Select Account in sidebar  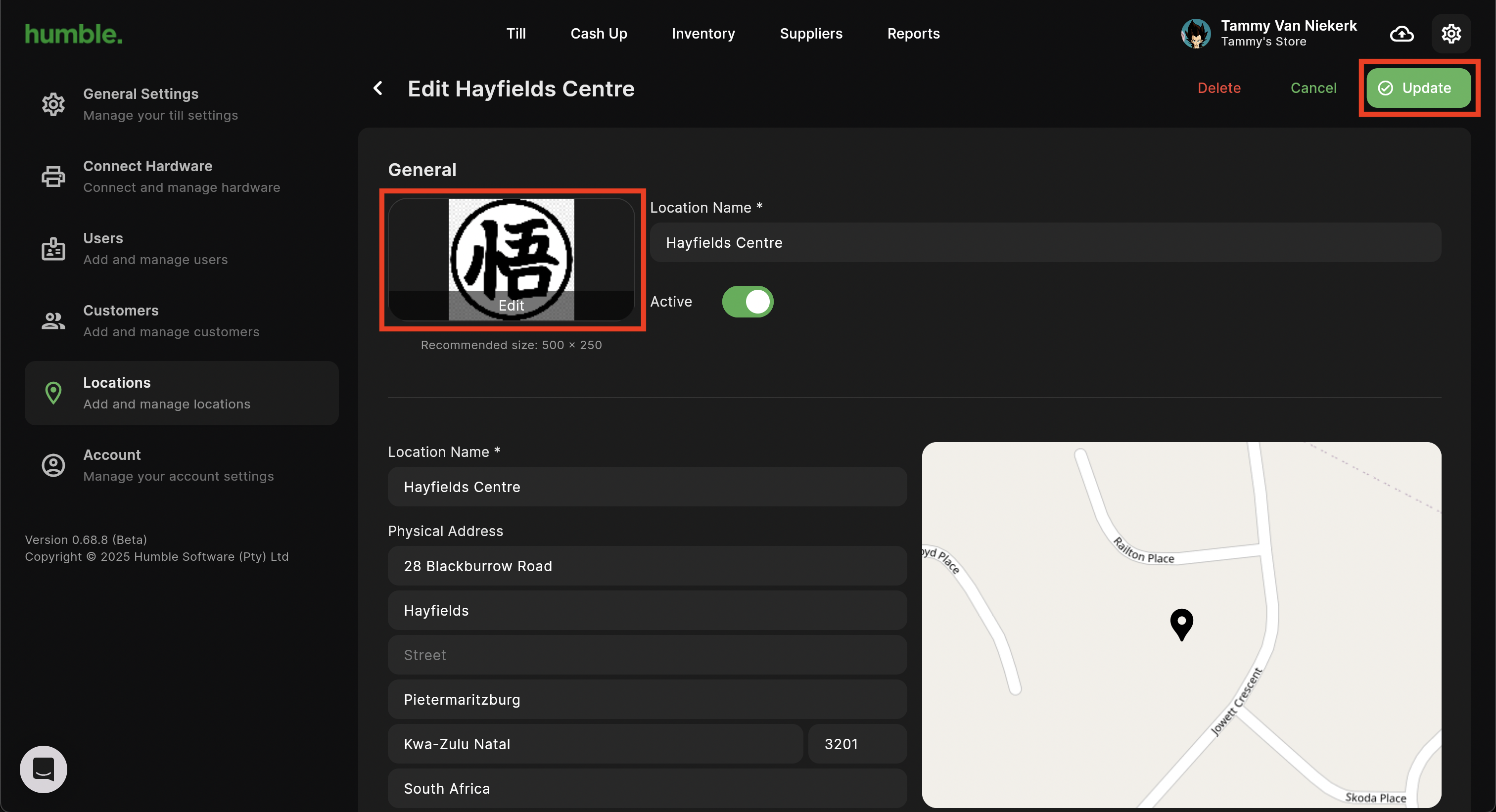point(181,465)
